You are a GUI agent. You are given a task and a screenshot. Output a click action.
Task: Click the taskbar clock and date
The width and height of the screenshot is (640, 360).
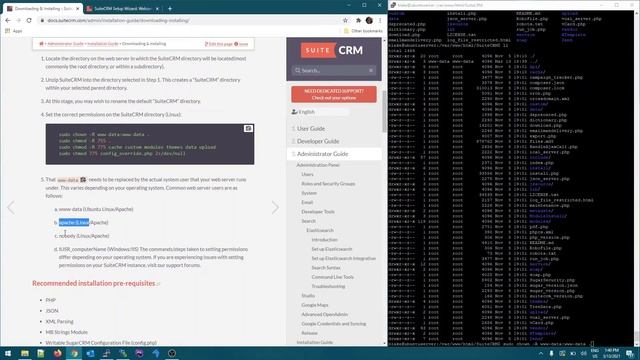pyautogui.click(x=611, y=353)
